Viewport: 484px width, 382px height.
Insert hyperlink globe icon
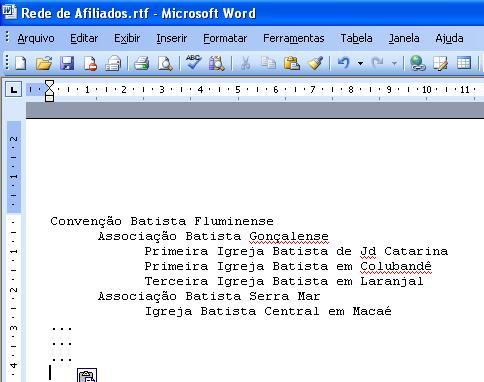point(417,63)
